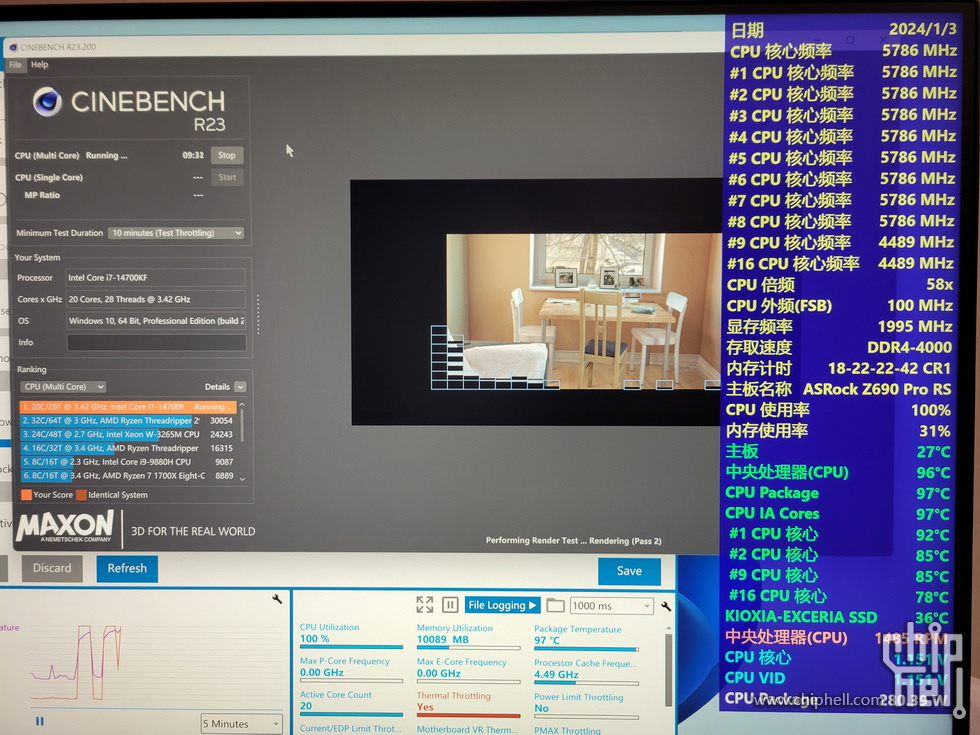This screenshot has width=980, height=735.
Task: Expand the ranking Details arrow
Action: [x=240, y=387]
